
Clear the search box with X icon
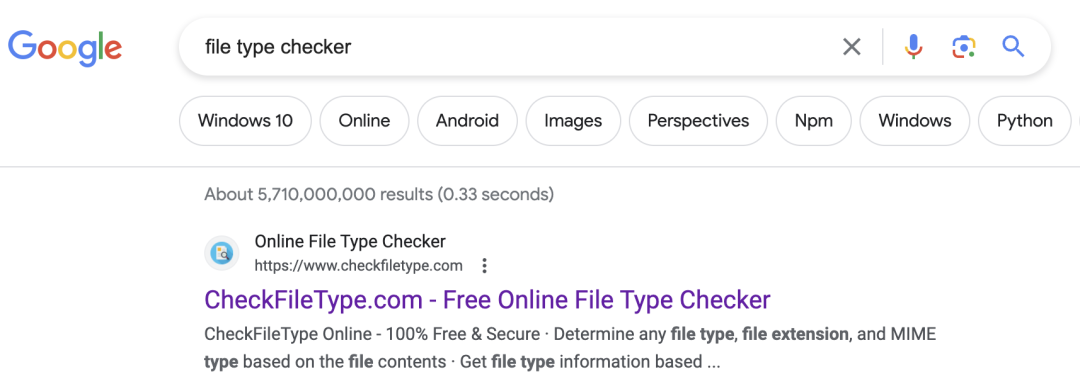(x=851, y=47)
